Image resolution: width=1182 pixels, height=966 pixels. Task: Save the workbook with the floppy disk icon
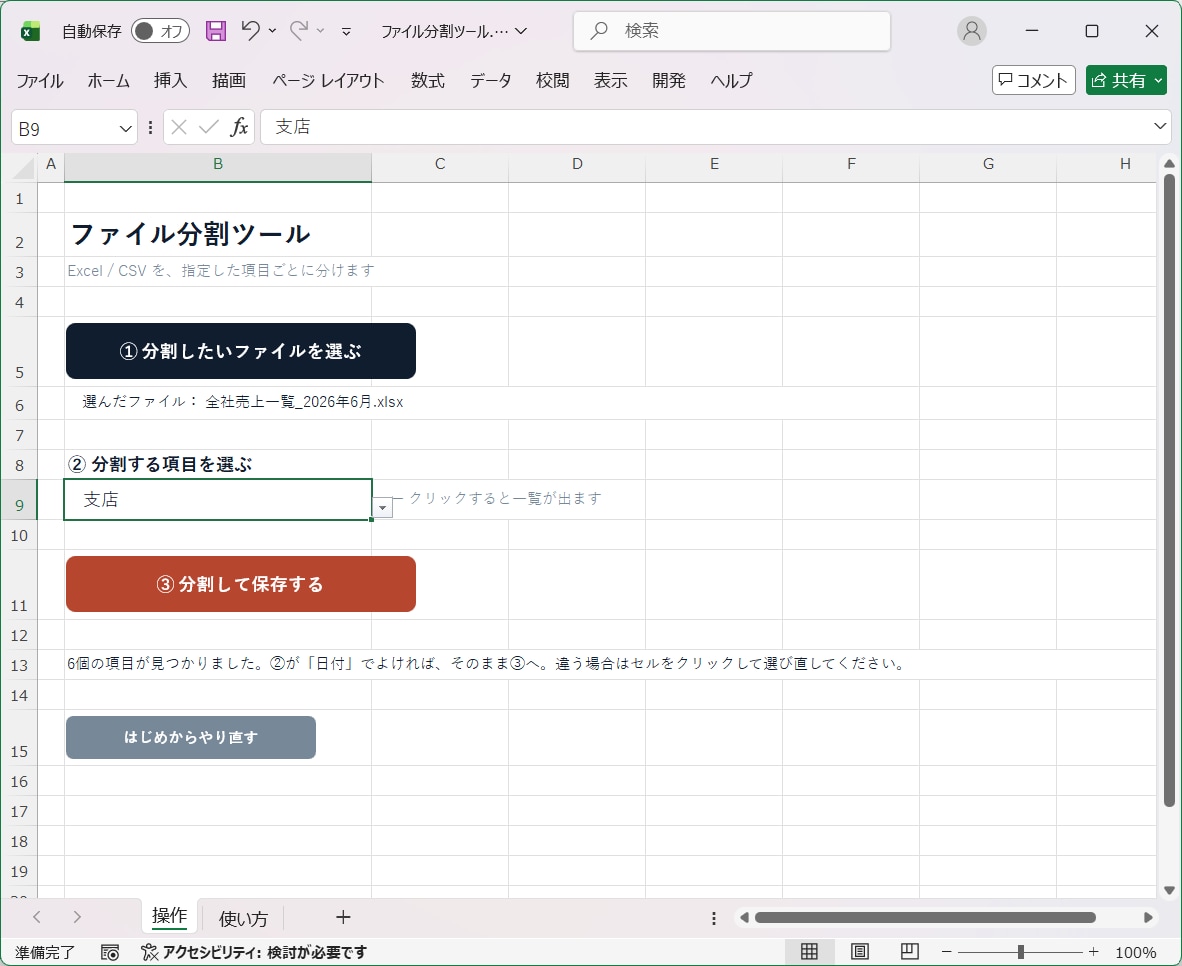[216, 31]
